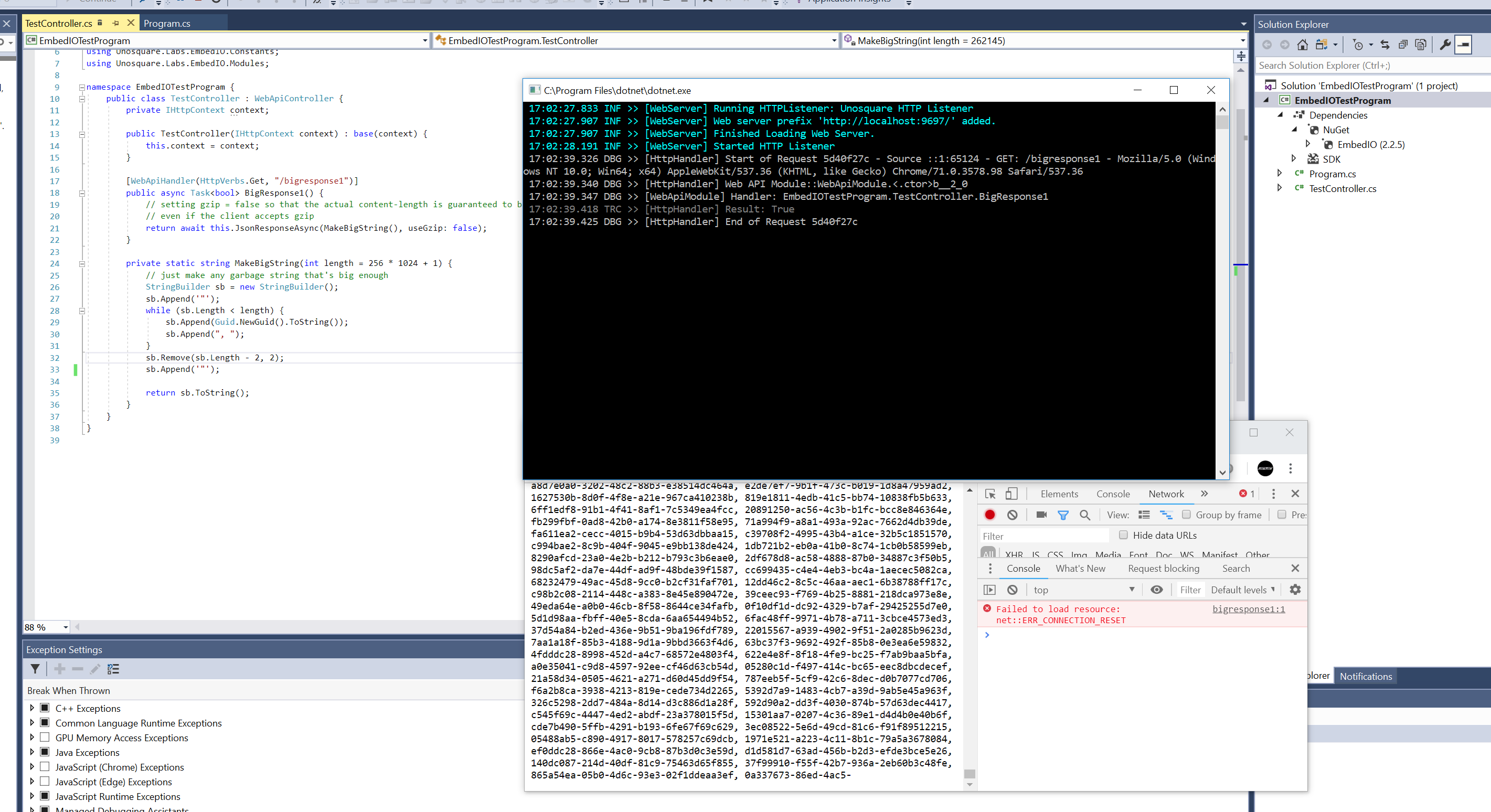The height and width of the screenshot is (812, 1491).
Task: Toggle Common Language Runtime Exceptions checkbox
Action: point(45,722)
